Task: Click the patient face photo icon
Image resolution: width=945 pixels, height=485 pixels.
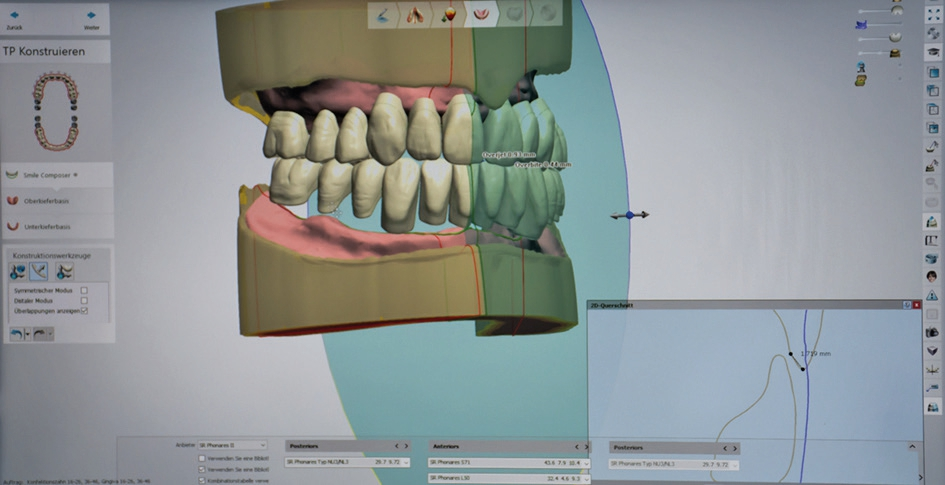Action: coord(932,277)
